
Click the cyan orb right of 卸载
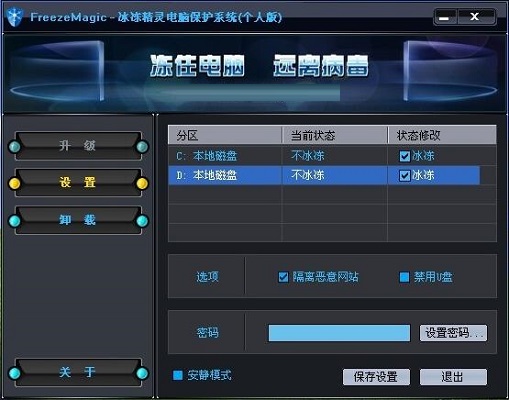142,221
